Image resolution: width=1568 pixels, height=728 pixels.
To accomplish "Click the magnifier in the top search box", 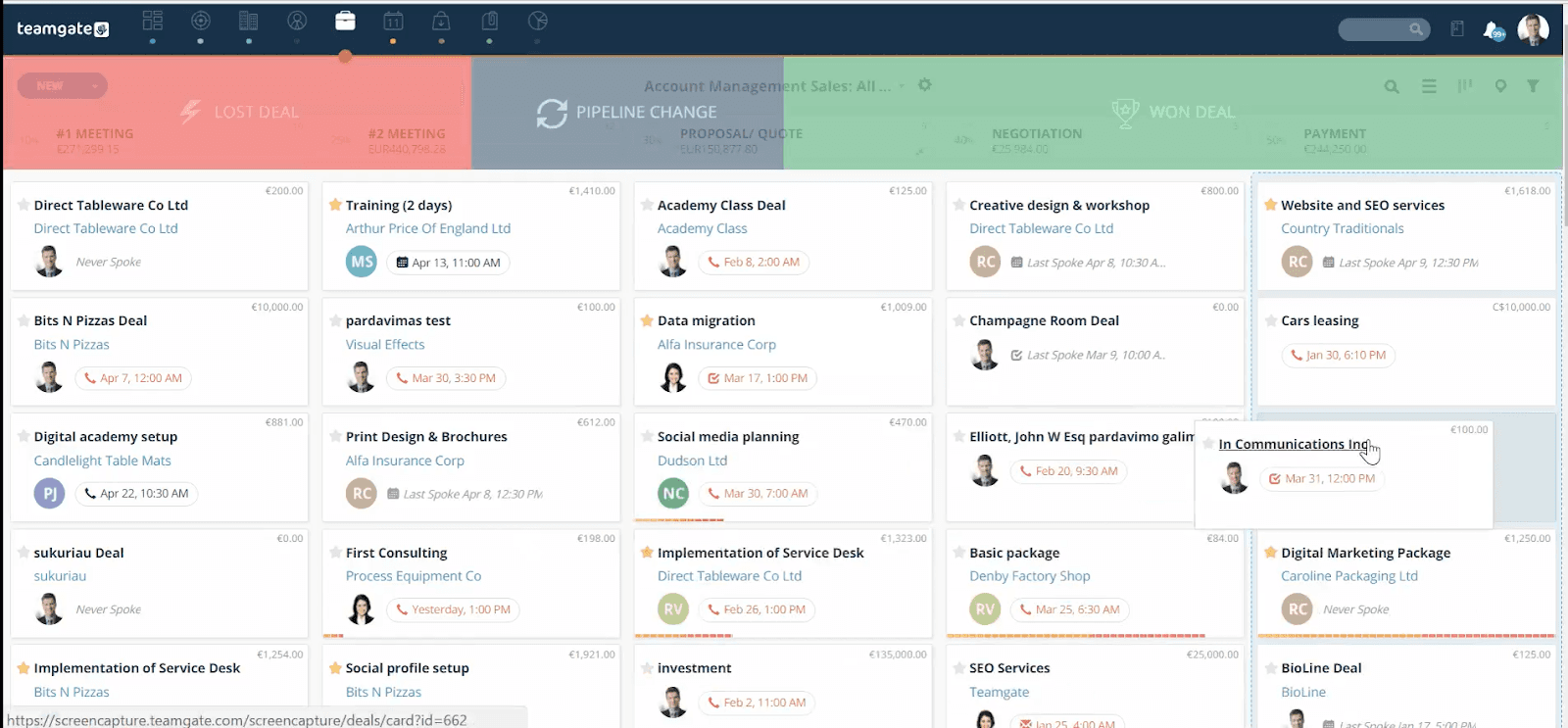I will (1416, 29).
